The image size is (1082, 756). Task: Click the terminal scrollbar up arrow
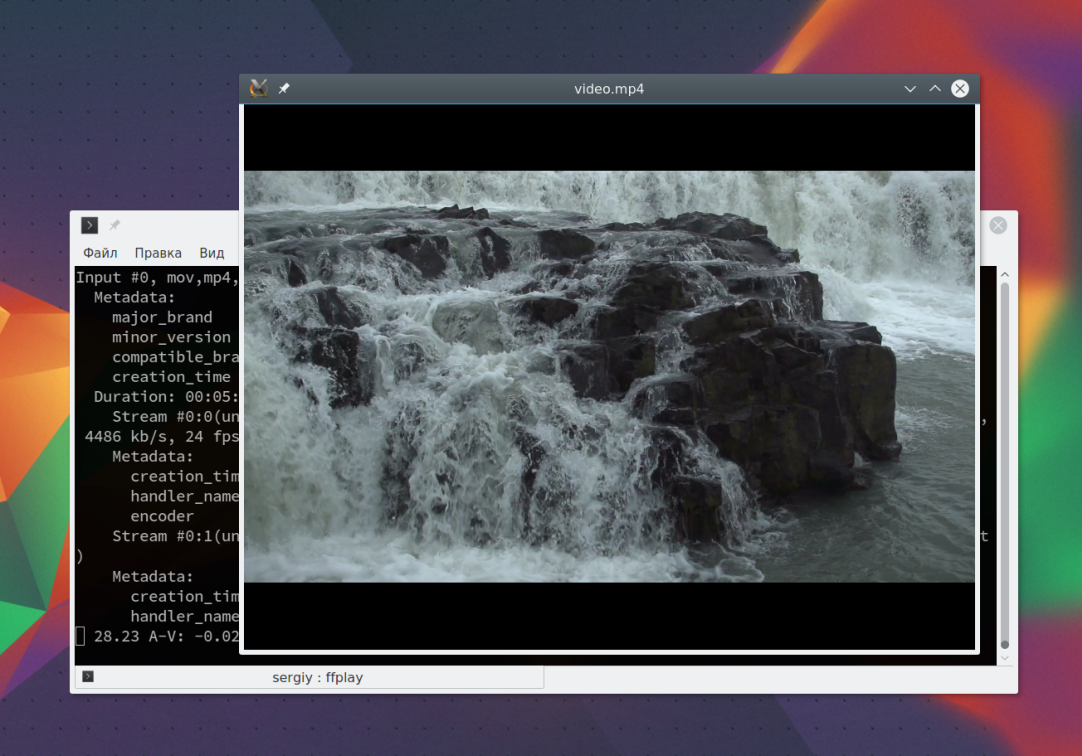(1005, 275)
